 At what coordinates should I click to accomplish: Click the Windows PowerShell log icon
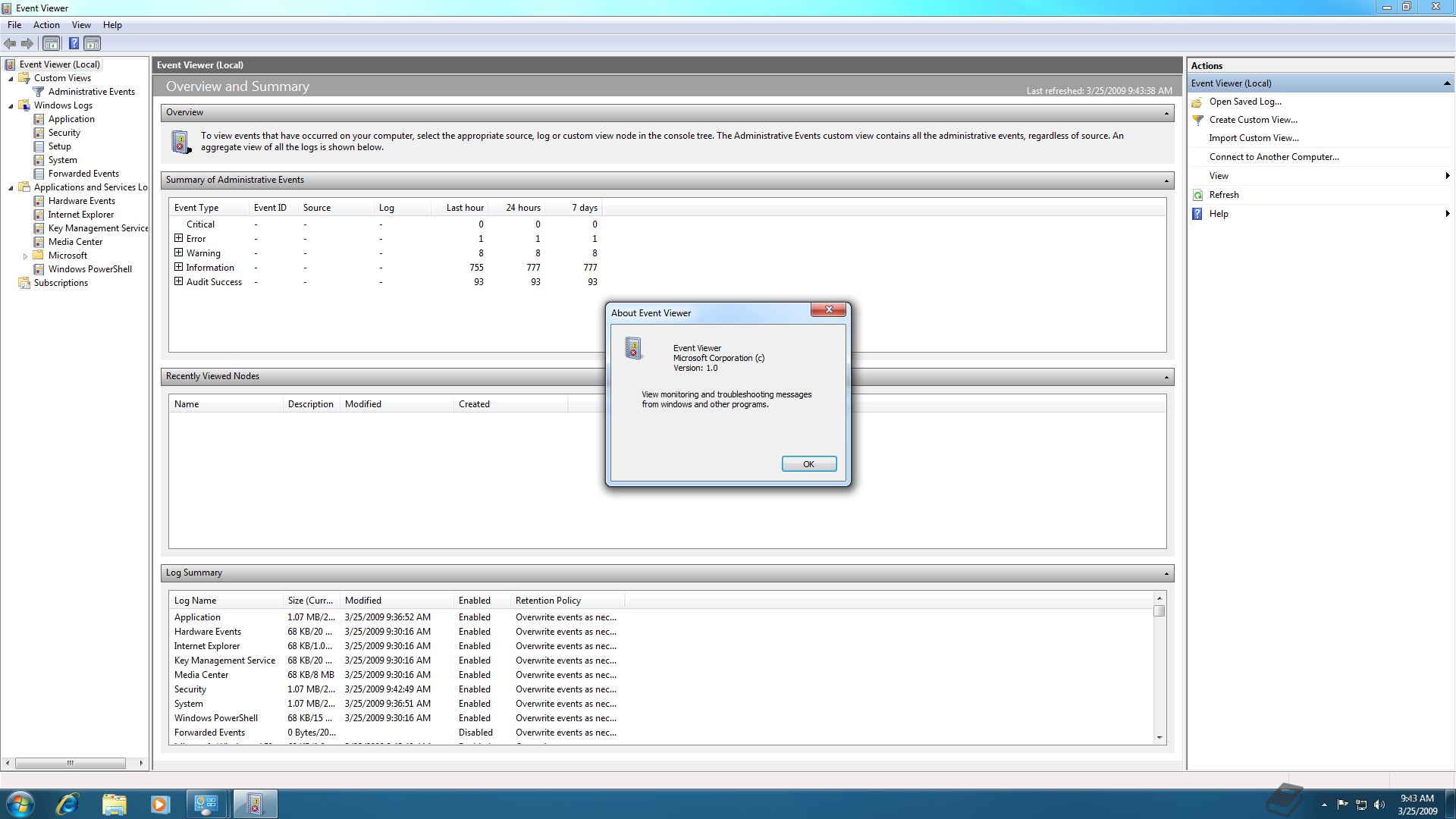pyautogui.click(x=39, y=269)
